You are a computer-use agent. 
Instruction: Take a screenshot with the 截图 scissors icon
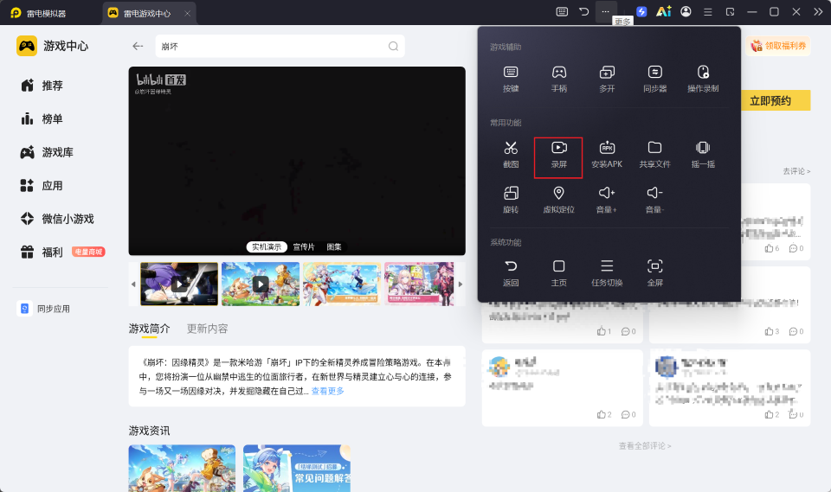(510, 154)
